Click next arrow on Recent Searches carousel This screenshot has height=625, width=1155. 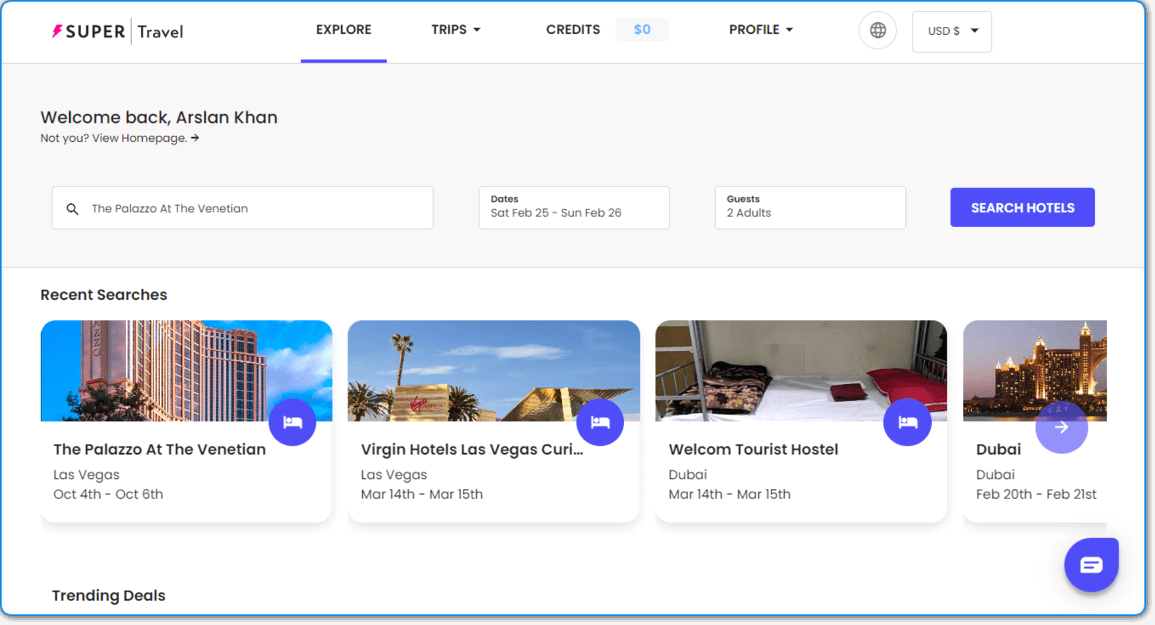click(x=1061, y=427)
